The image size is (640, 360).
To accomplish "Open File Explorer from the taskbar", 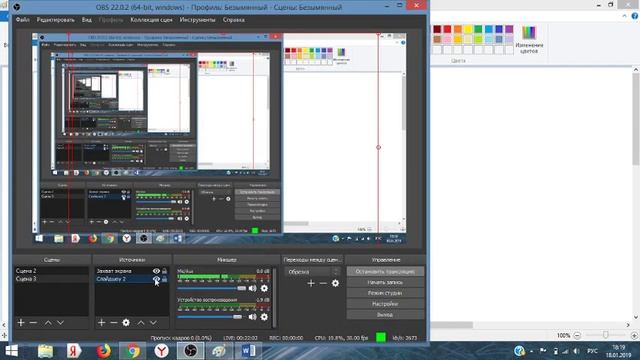I will coord(45,351).
